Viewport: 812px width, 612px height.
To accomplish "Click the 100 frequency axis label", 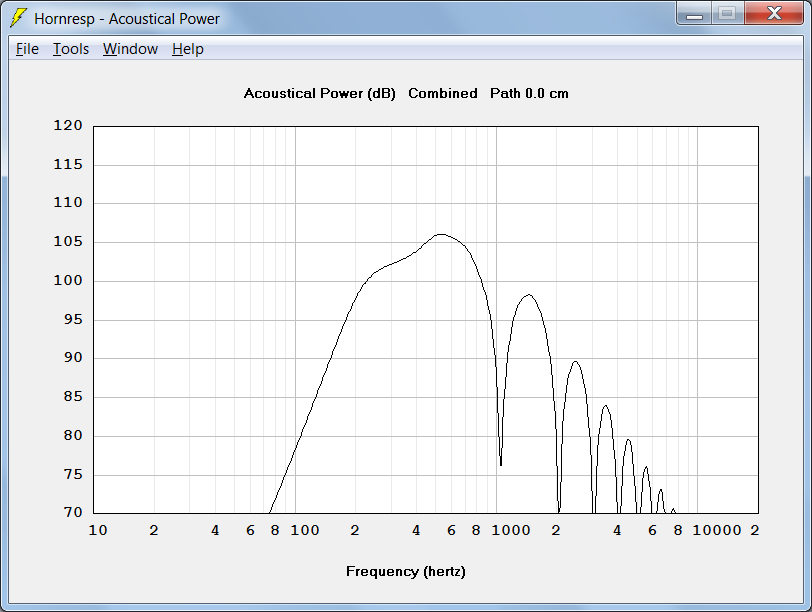I will 305,530.
